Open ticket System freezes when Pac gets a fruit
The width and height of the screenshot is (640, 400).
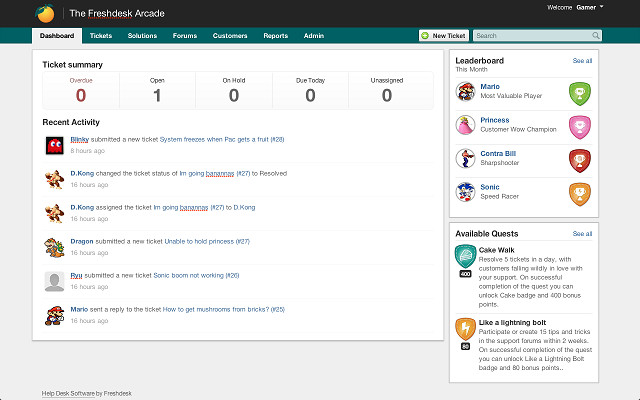pyautogui.click(x=222, y=139)
